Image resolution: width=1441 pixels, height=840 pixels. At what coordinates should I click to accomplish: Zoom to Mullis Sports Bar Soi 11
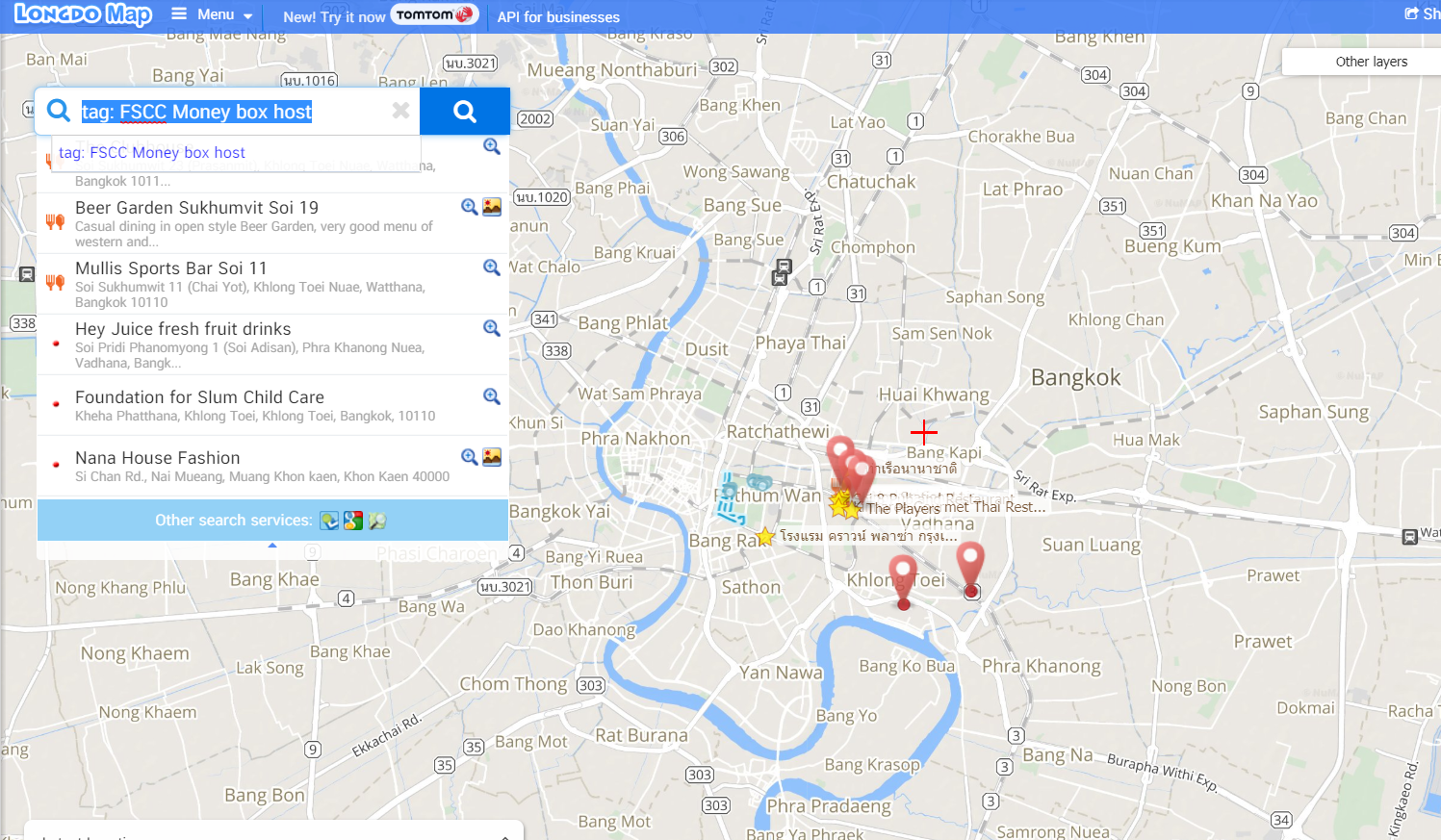coord(491,267)
